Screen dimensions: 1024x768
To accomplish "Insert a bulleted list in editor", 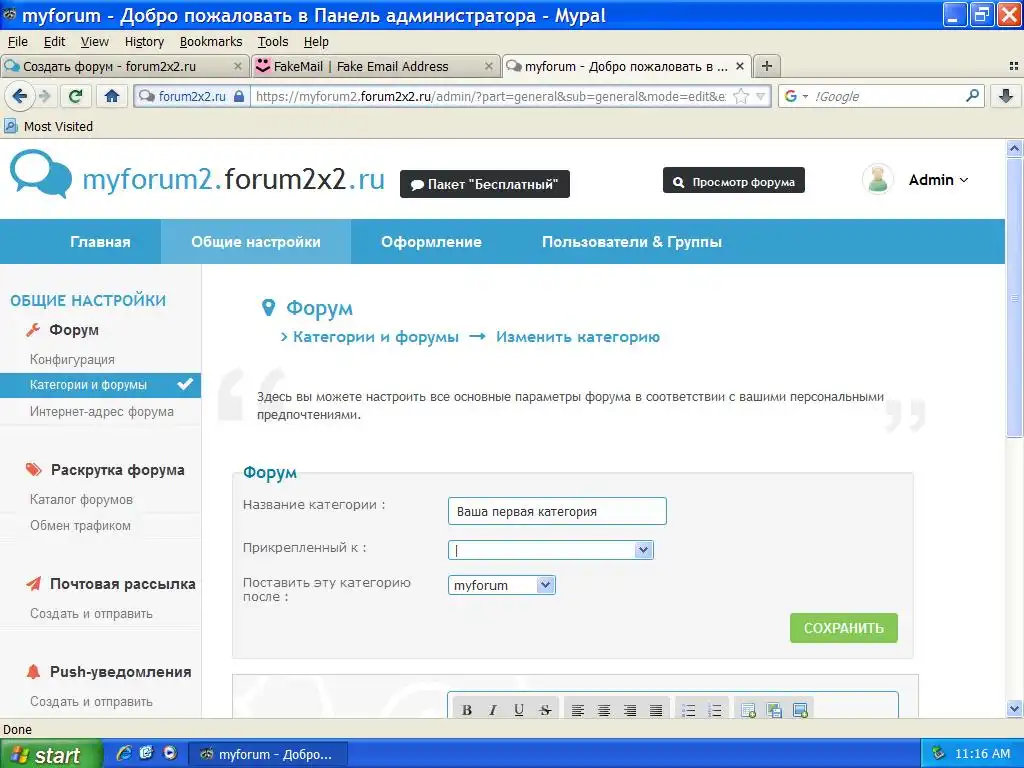I will pyautogui.click(x=688, y=710).
